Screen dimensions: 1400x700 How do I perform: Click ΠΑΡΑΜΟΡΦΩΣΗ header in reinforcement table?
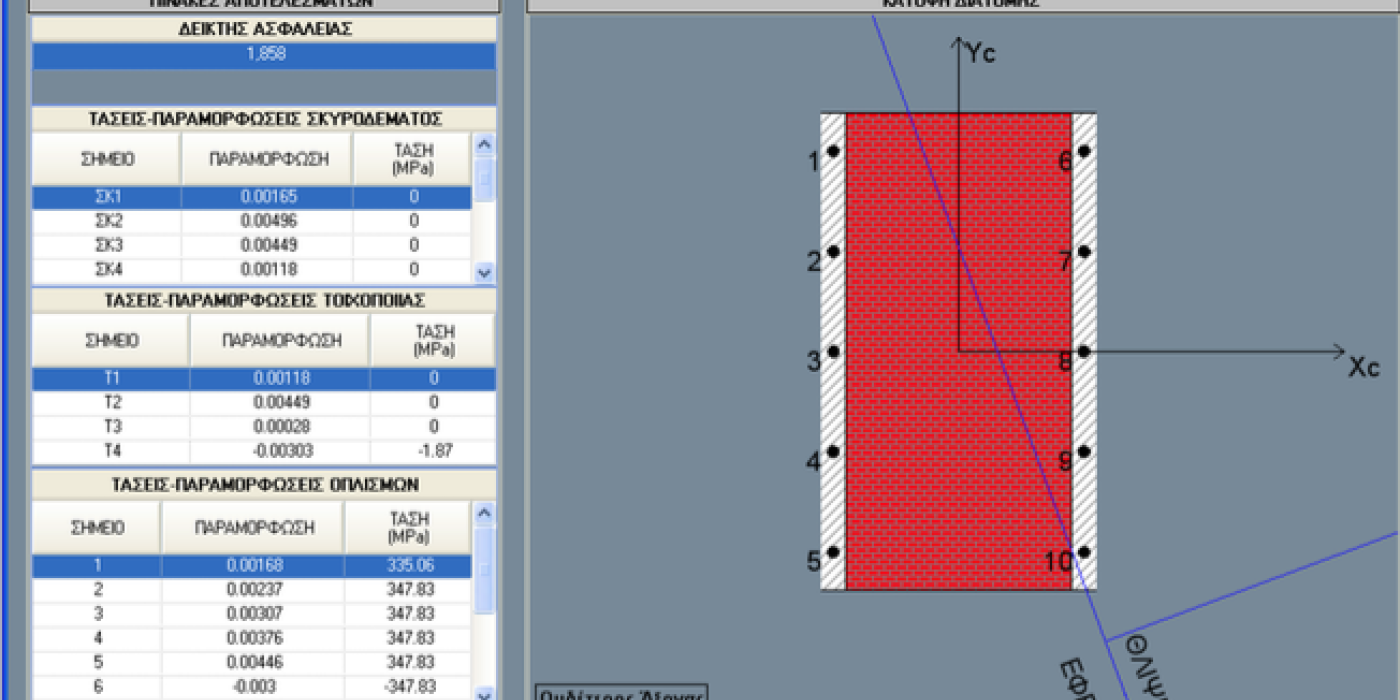click(253, 527)
